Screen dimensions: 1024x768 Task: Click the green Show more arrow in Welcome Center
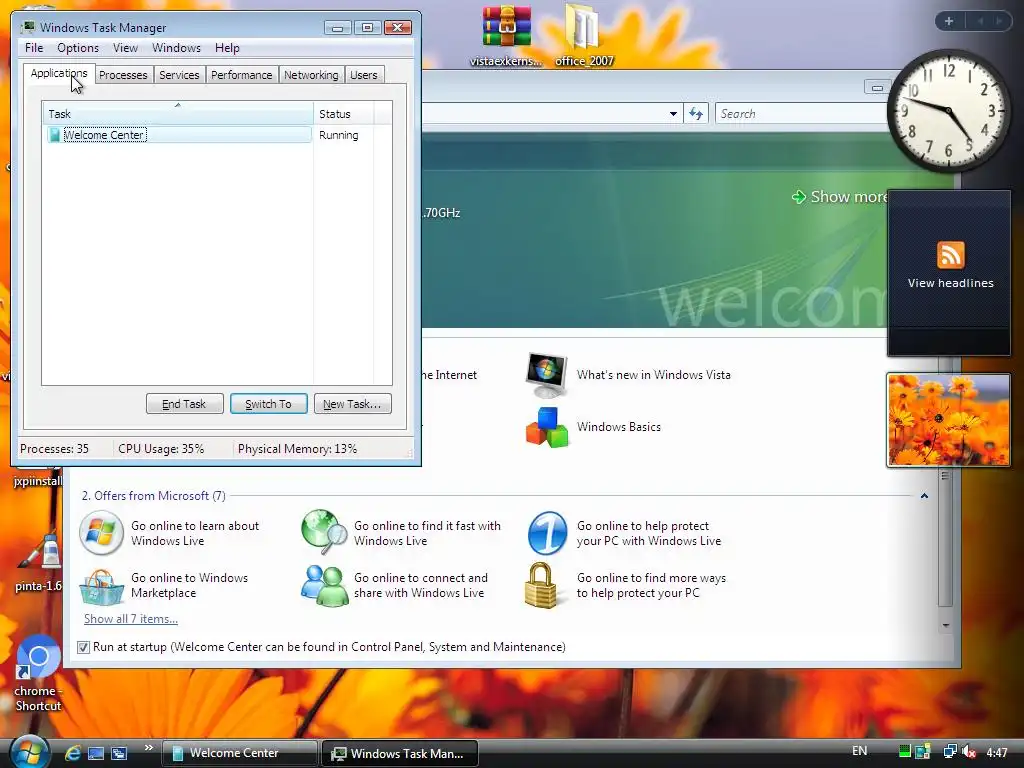(x=799, y=197)
